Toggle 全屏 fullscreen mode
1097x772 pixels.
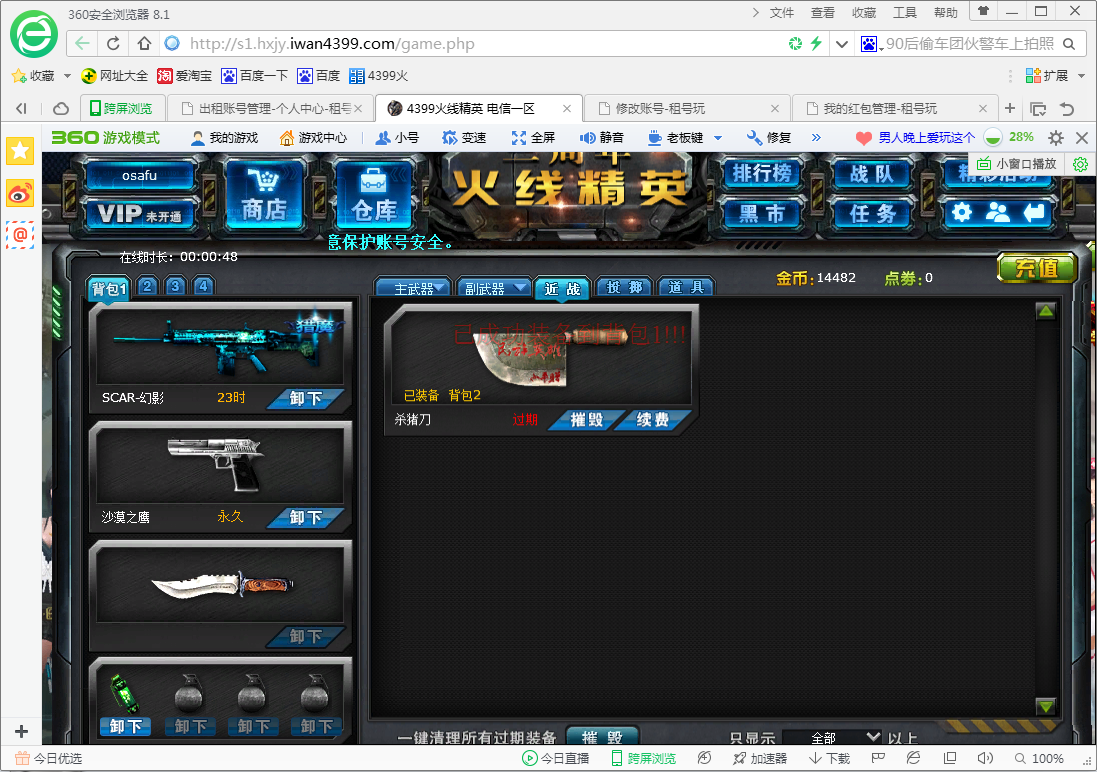533,138
